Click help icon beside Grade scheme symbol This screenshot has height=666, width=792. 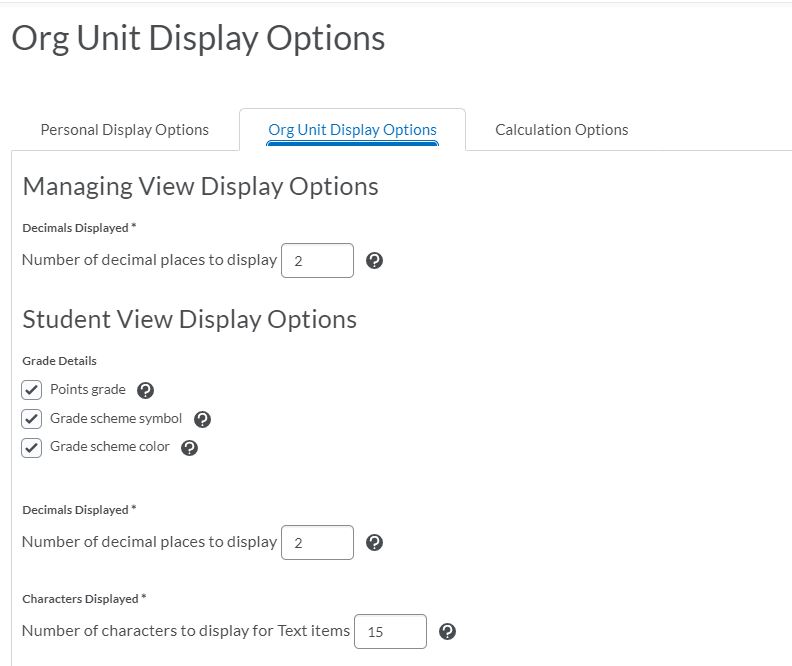click(x=202, y=419)
